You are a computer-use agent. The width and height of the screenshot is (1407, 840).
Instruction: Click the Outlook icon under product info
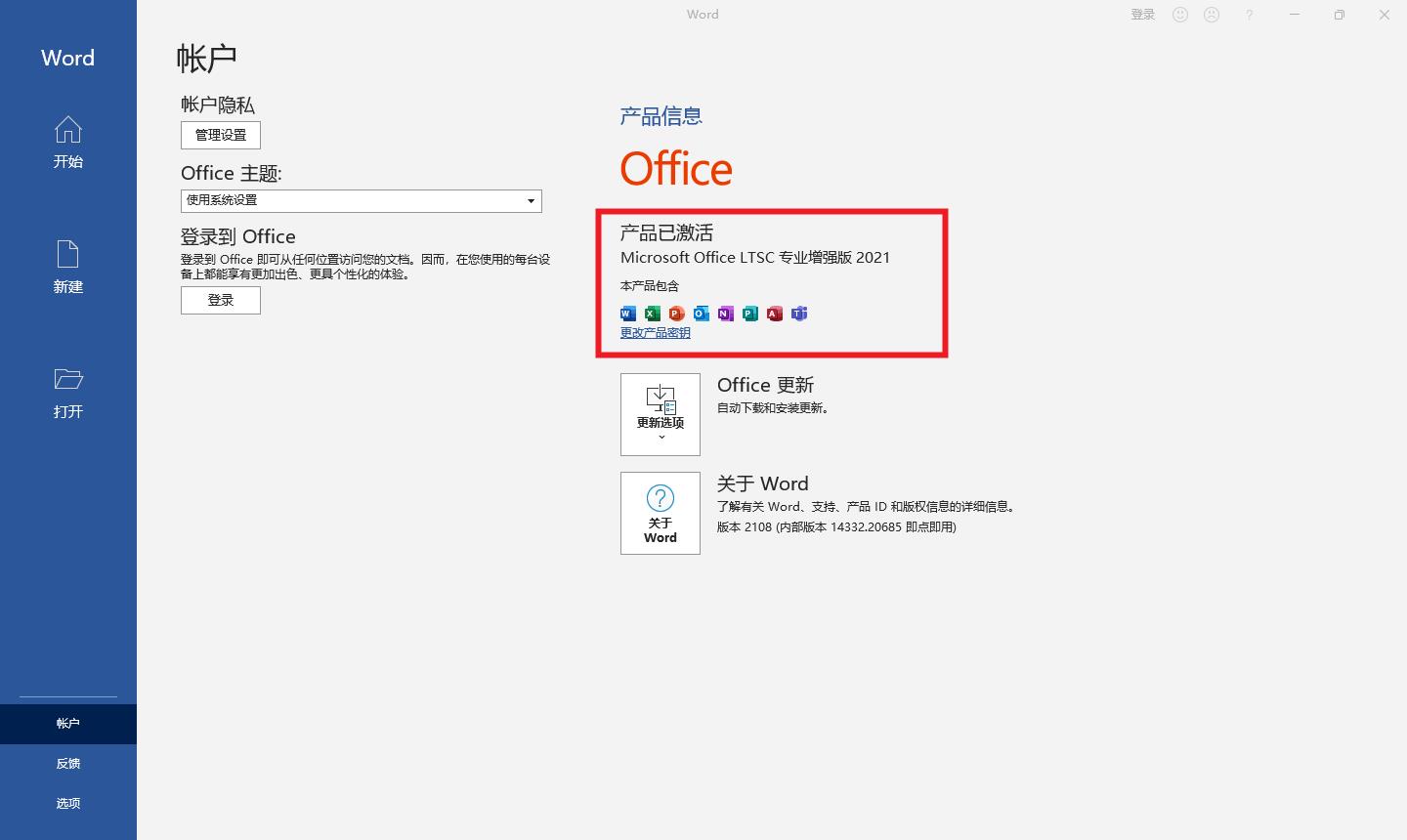701,313
